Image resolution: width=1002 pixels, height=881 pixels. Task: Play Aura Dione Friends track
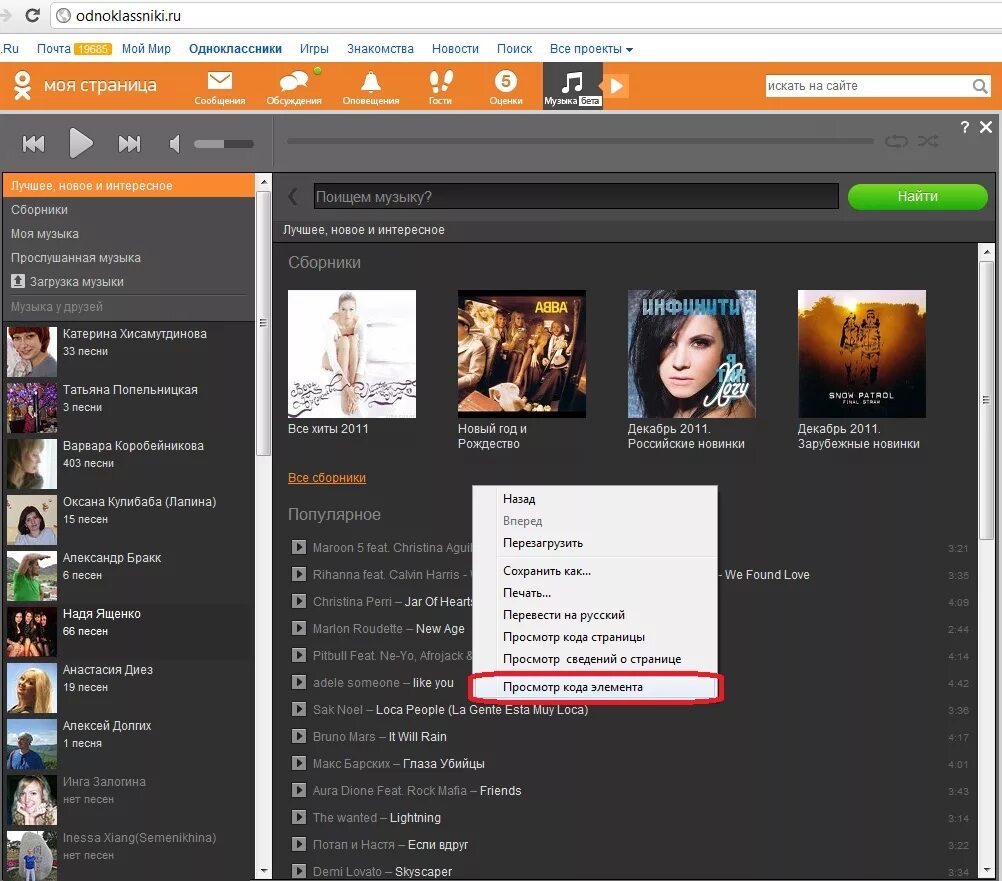pyautogui.click(x=298, y=790)
